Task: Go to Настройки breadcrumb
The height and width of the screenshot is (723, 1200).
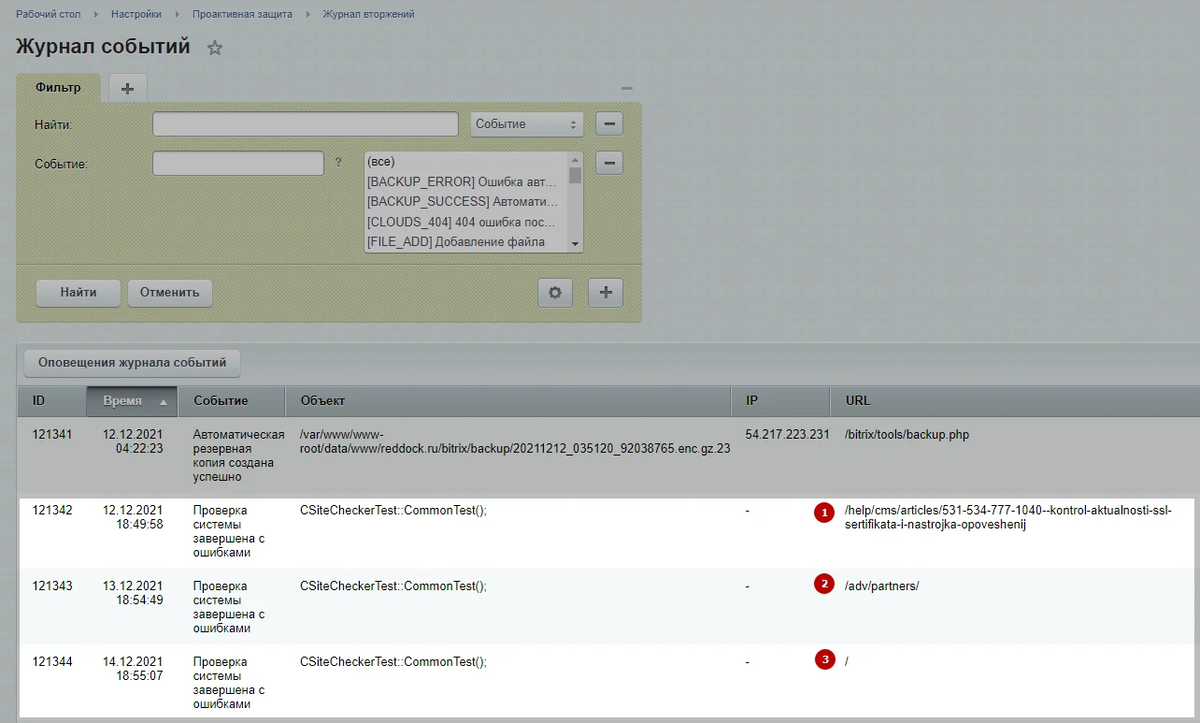Action: click(x=136, y=14)
